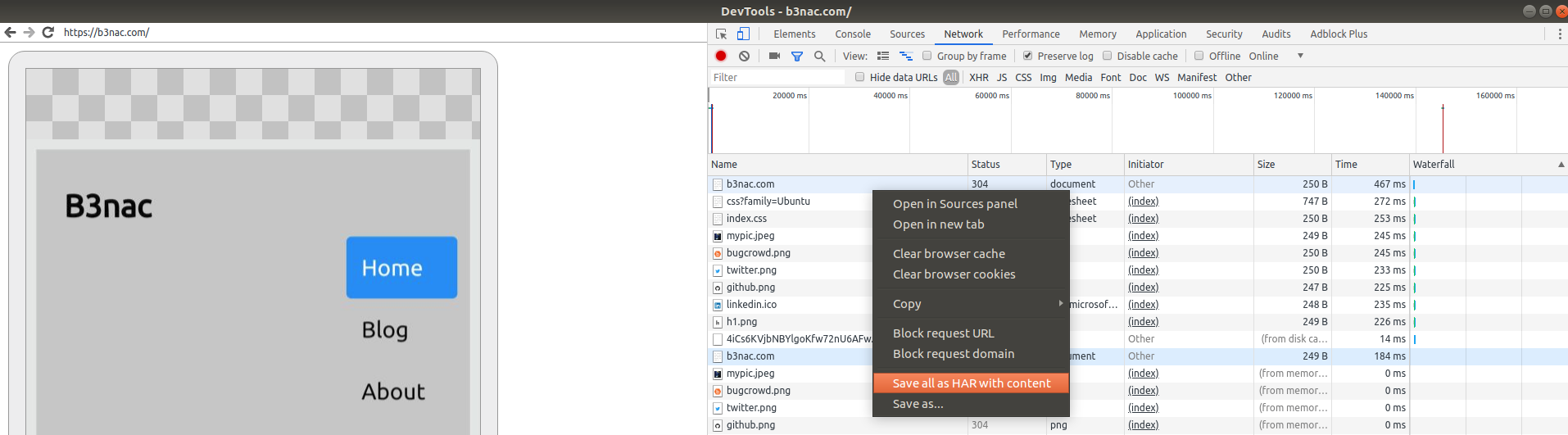Open the Online throttling dropdown

[x=1276, y=56]
